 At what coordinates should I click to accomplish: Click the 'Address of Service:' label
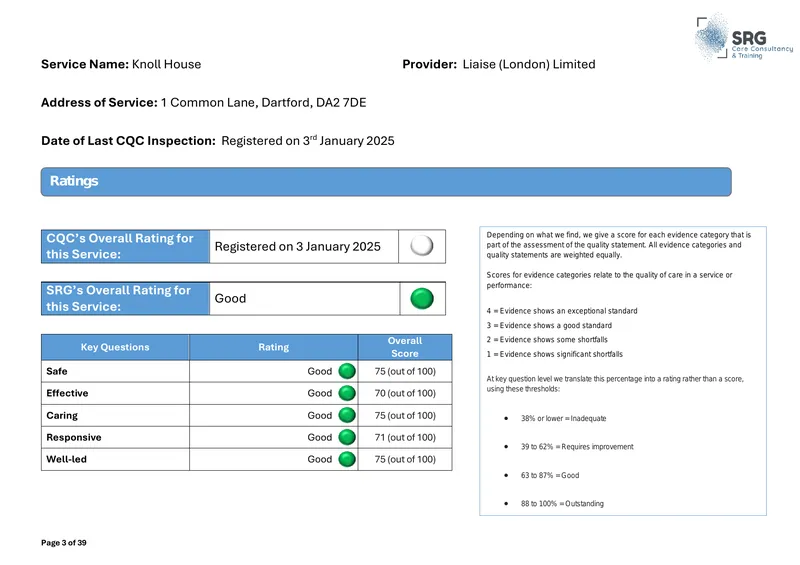pos(99,103)
